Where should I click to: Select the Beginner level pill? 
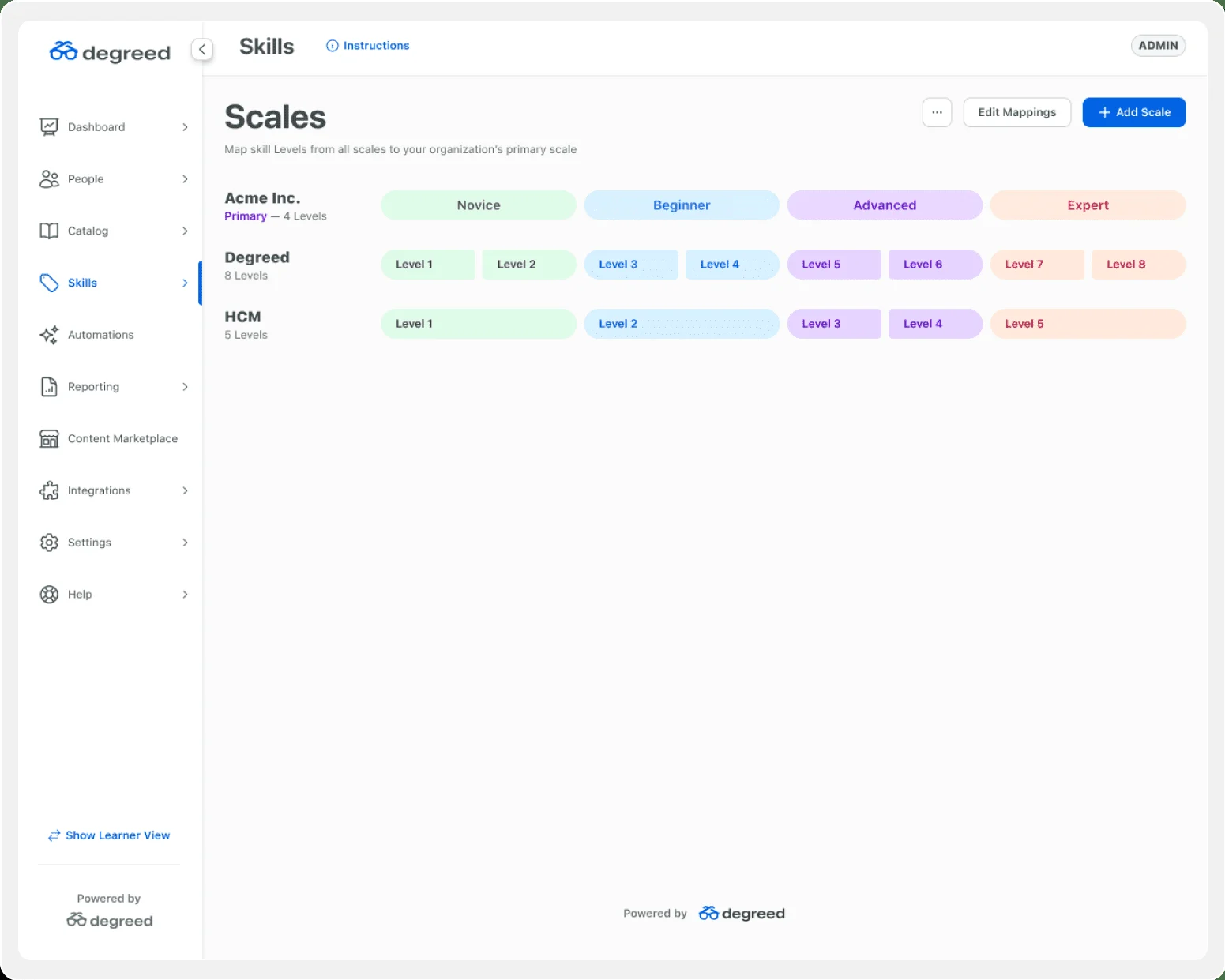(682, 205)
